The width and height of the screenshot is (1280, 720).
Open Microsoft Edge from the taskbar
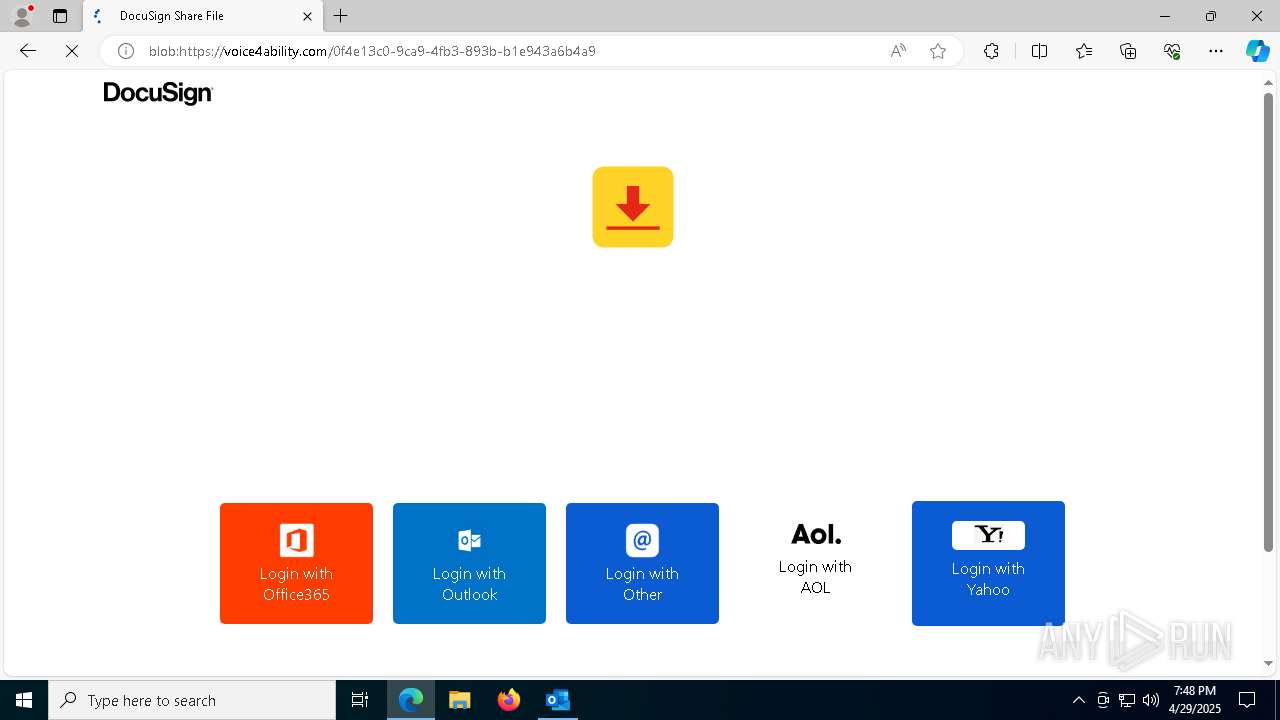tap(411, 700)
